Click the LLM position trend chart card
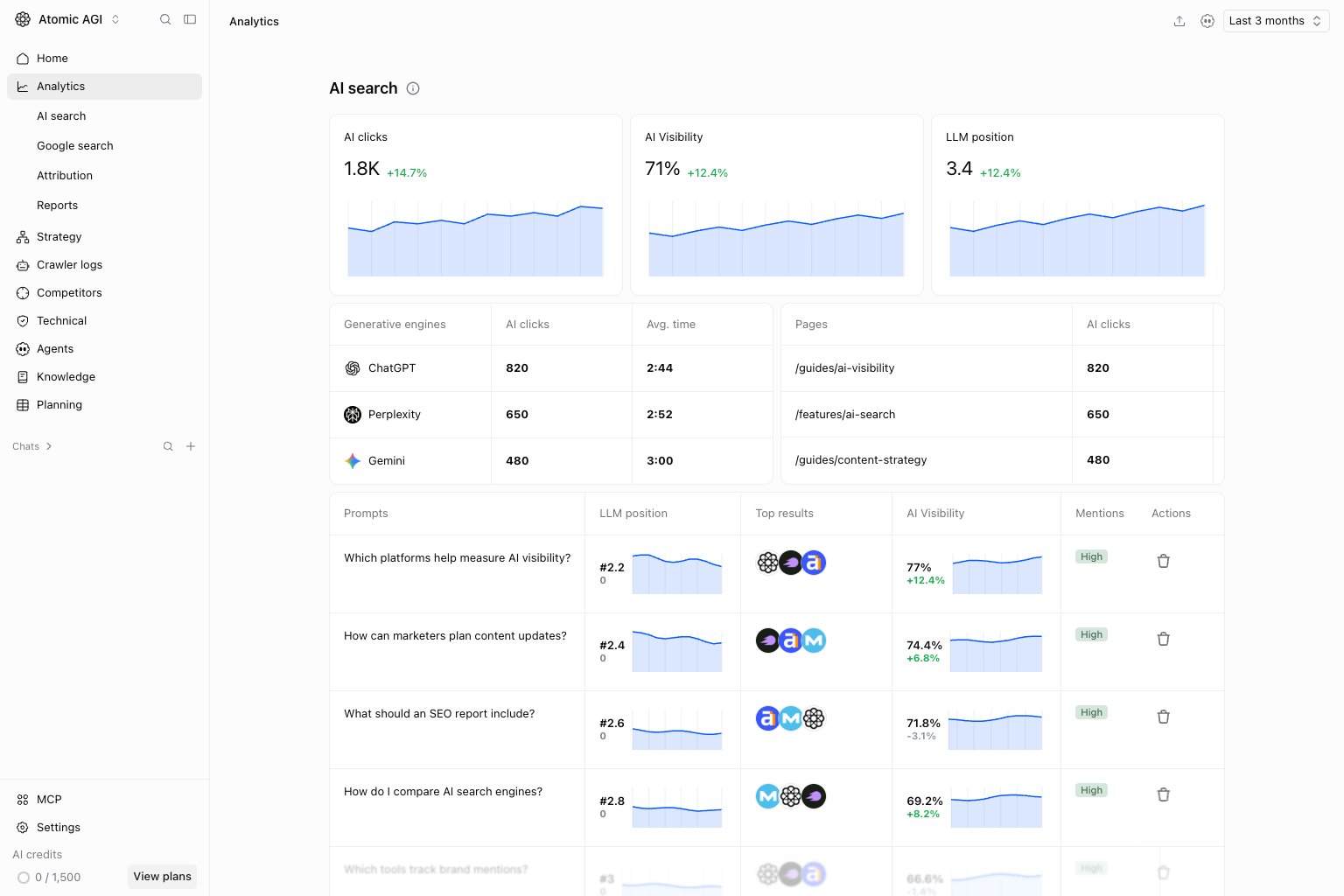1344x896 pixels. point(1078,205)
